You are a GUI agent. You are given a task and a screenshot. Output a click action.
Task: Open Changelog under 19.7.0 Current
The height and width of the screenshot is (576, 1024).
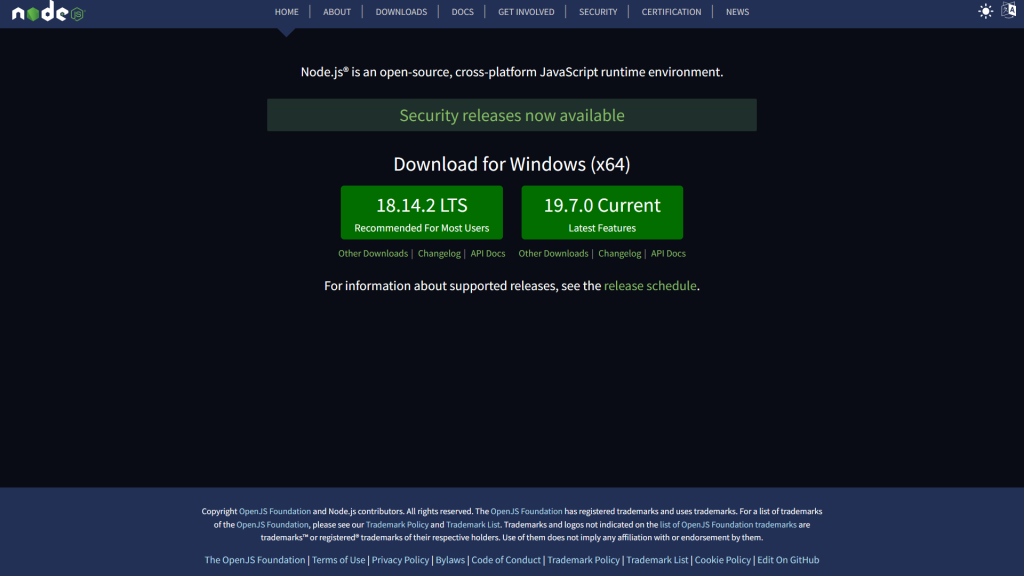point(619,253)
